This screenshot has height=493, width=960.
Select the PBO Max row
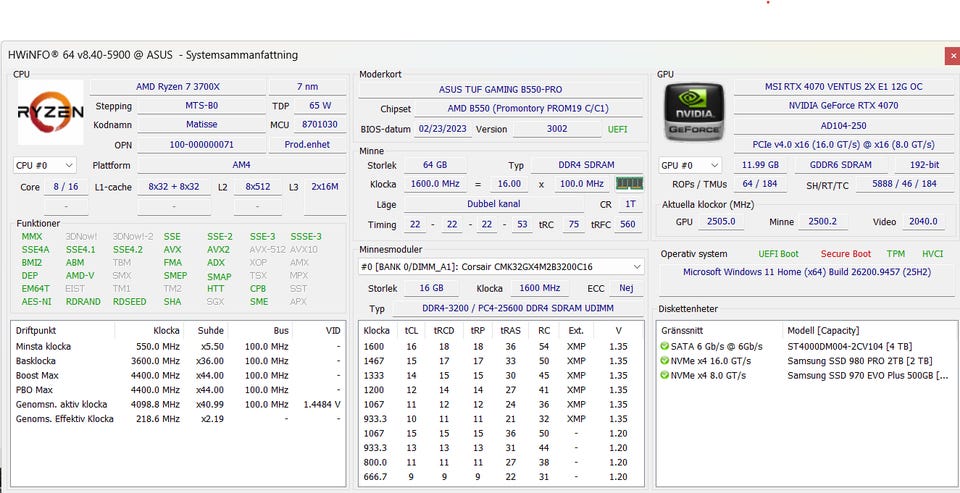(178, 390)
